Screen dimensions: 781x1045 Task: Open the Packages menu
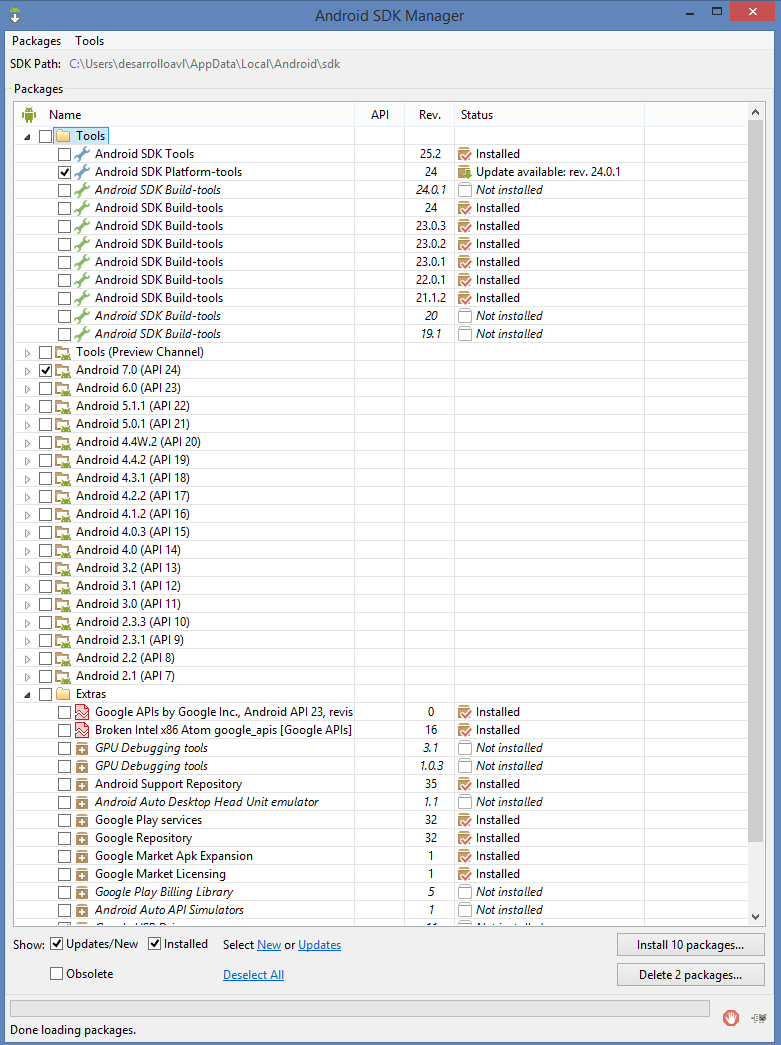(x=37, y=41)
